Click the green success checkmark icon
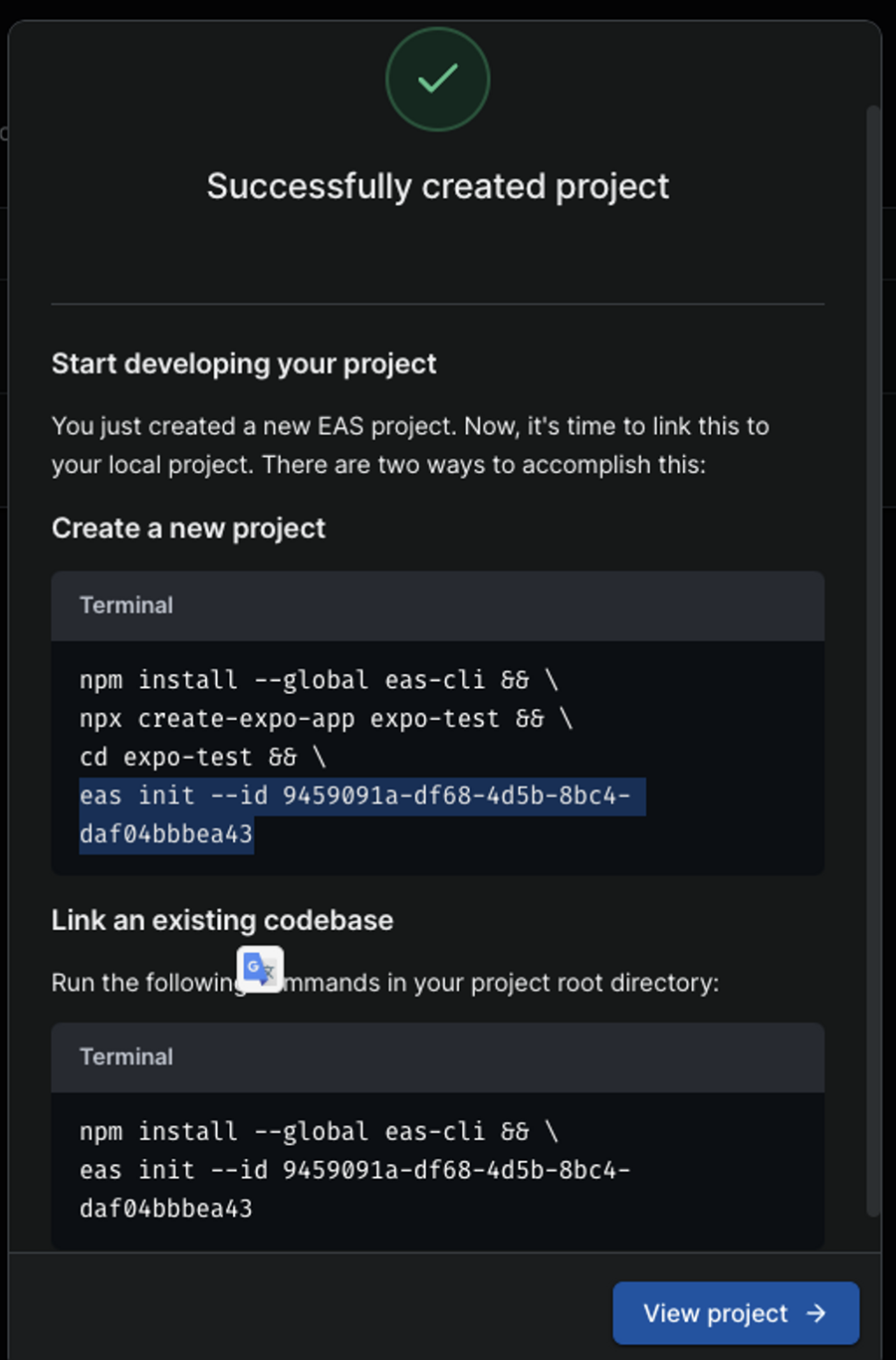This screenshot has height=1360, width=896. click(x=437, y=80)
